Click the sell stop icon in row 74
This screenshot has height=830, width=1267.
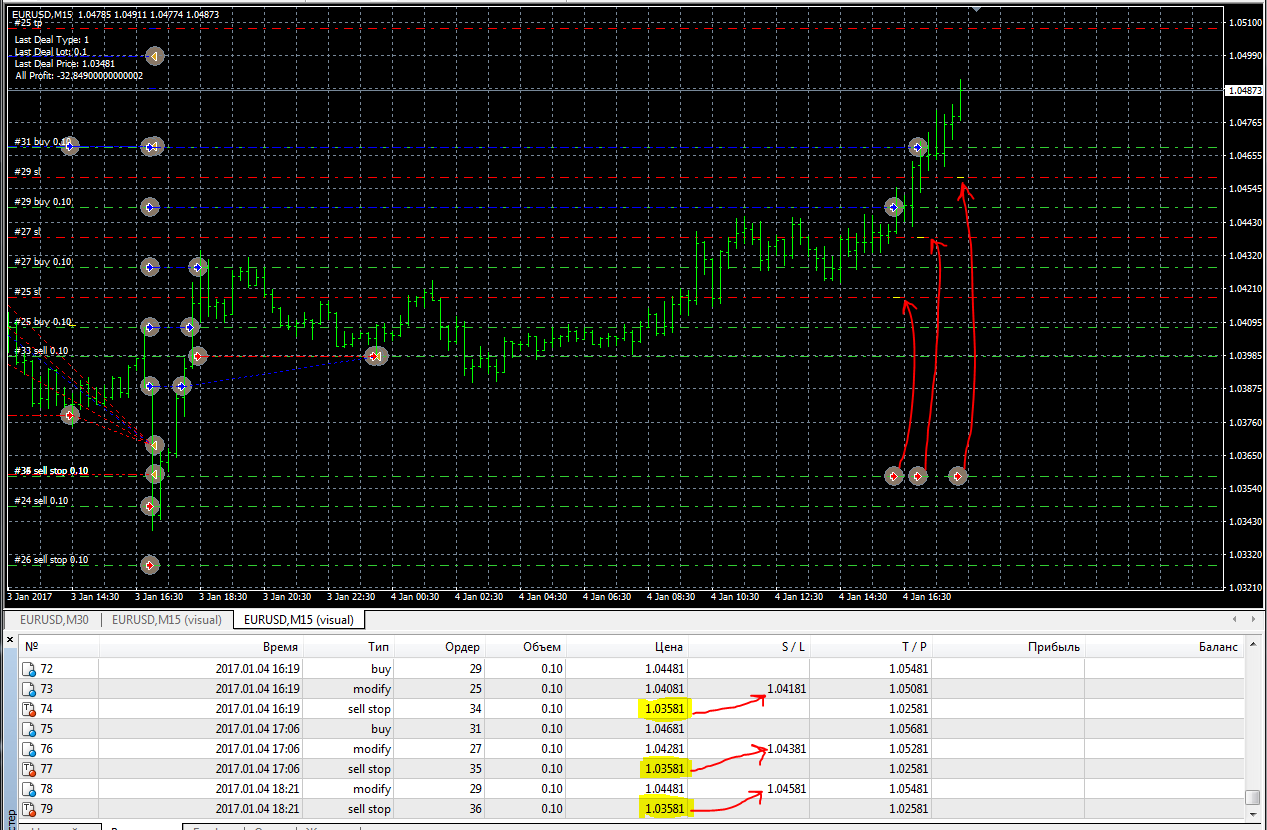pos(29,709)
